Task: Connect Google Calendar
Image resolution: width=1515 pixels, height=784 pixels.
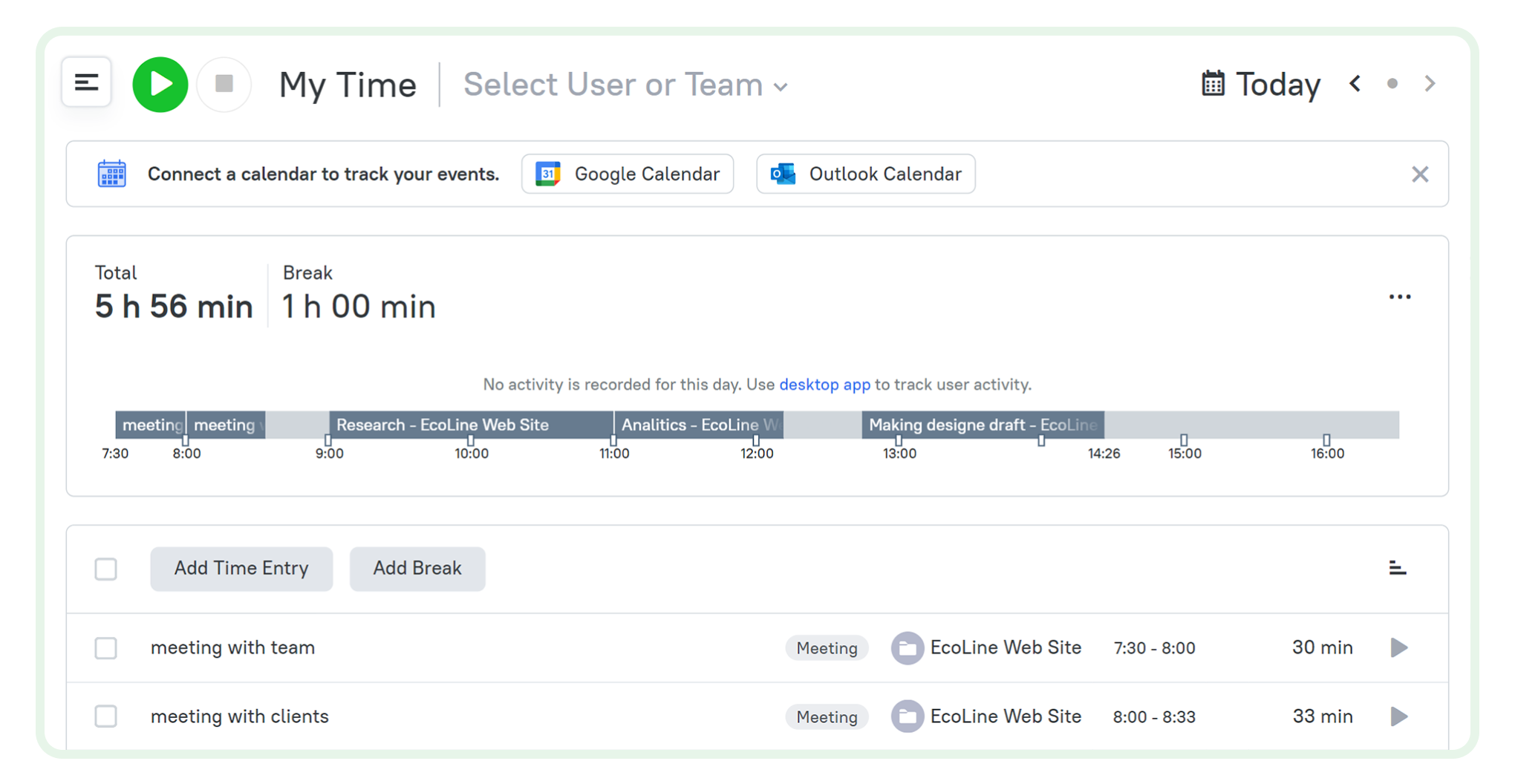Action: 628,174
